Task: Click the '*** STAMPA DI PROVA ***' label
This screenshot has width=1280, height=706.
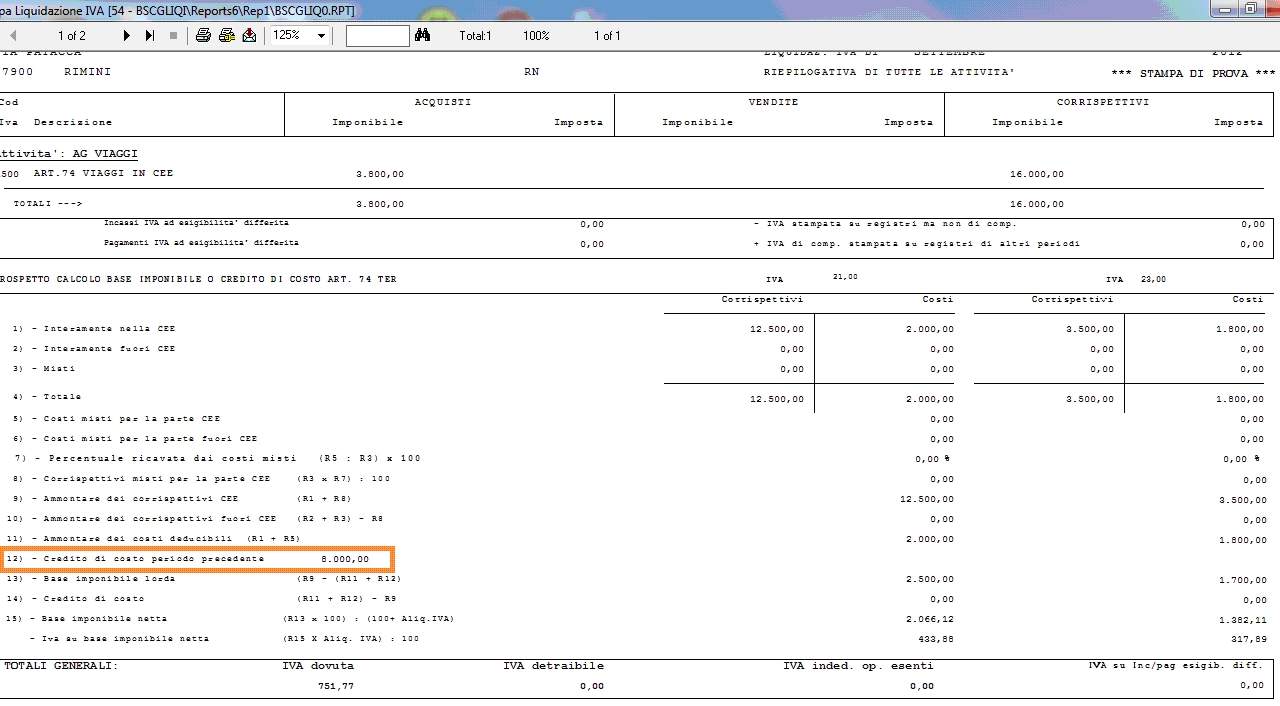Action: [x=1193, y=74]
